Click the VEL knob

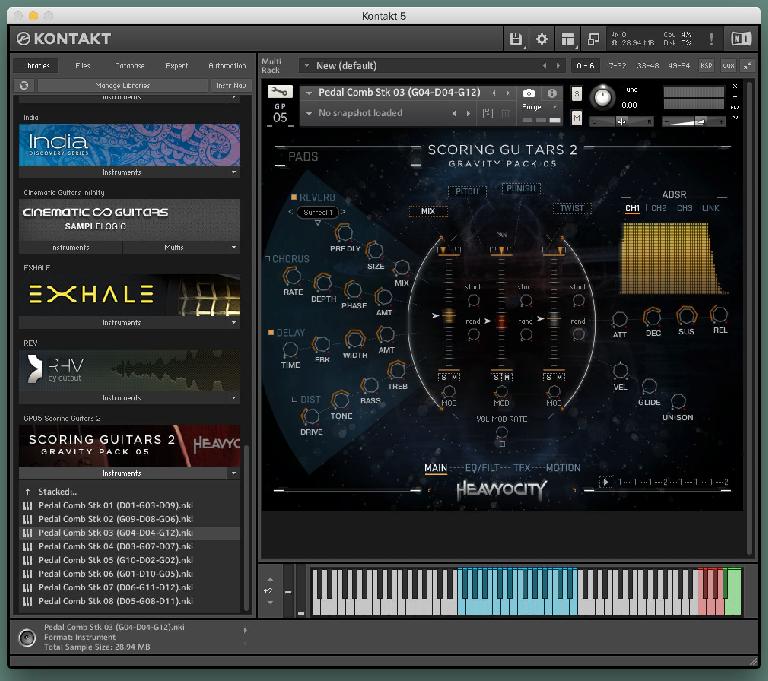[621, 371]
